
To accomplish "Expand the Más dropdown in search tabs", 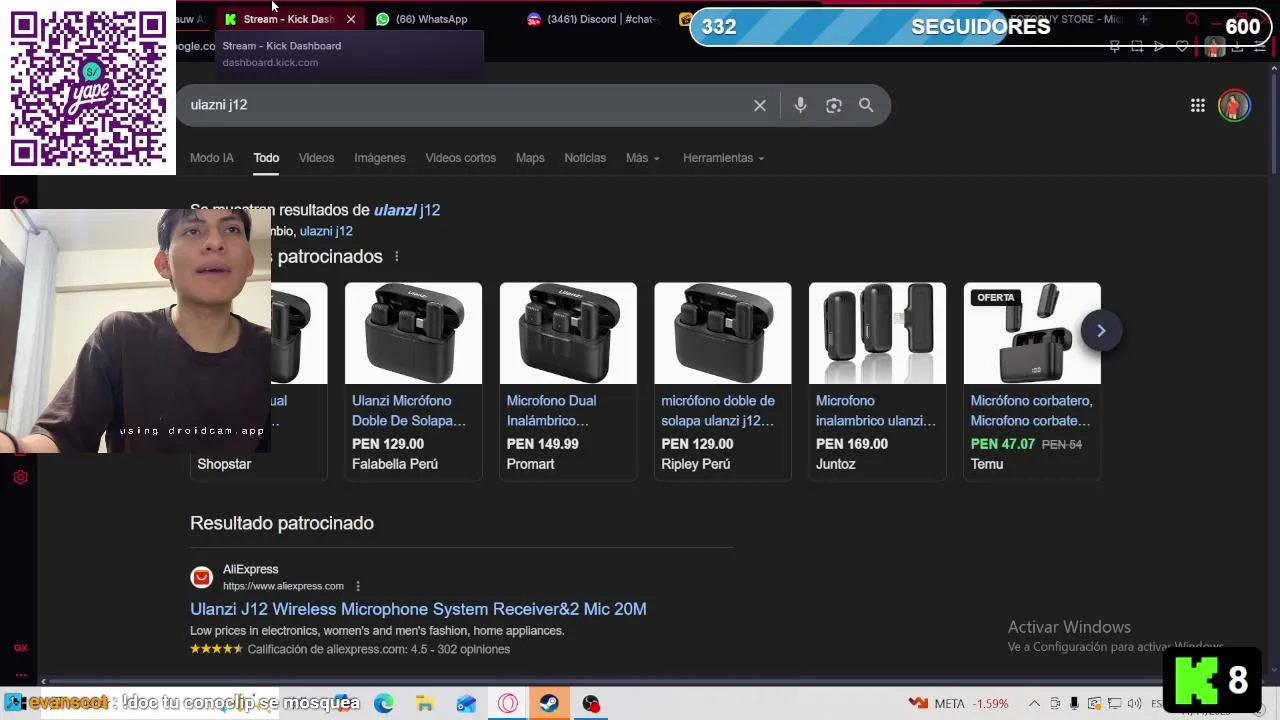I will [x=643, y=158].
